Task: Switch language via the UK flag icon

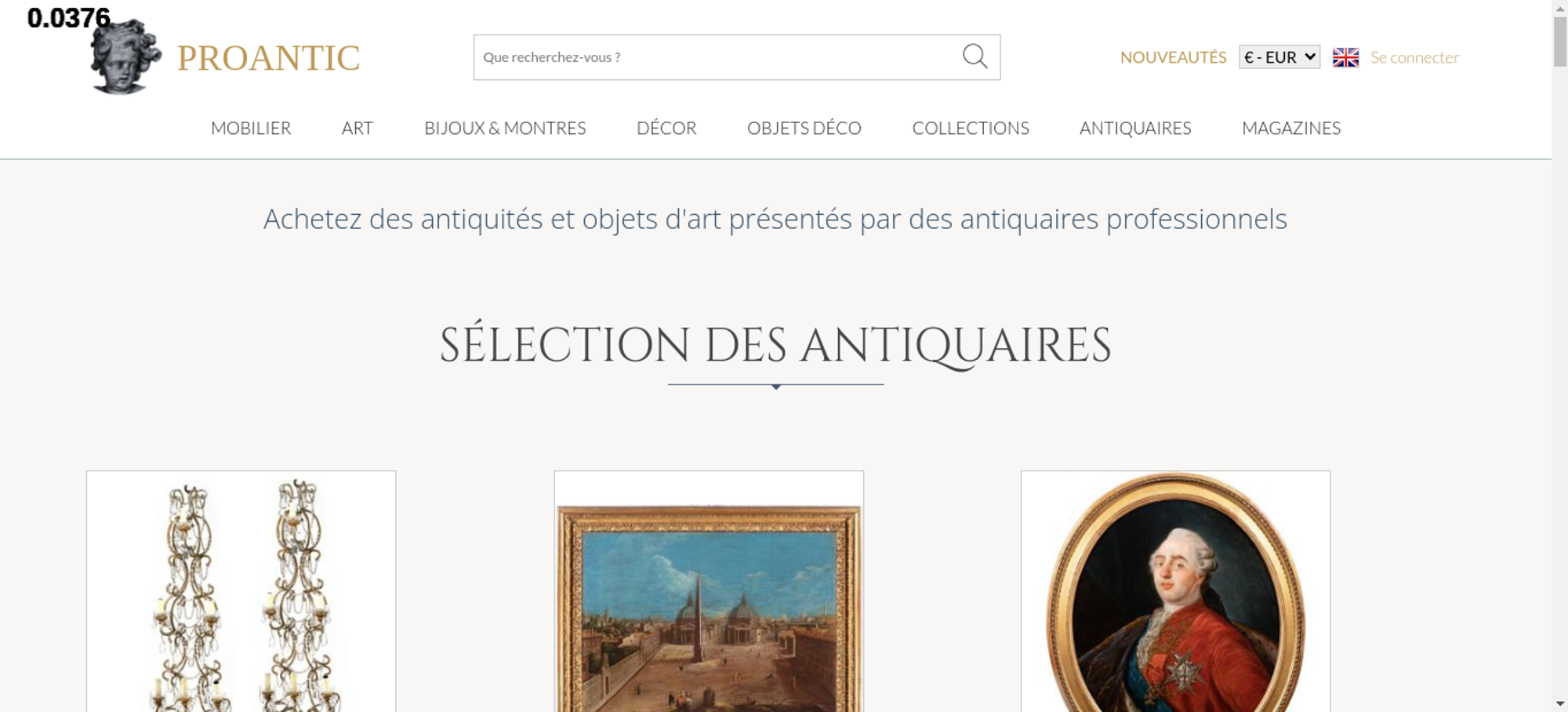Action: click(x=1345, y=57)
